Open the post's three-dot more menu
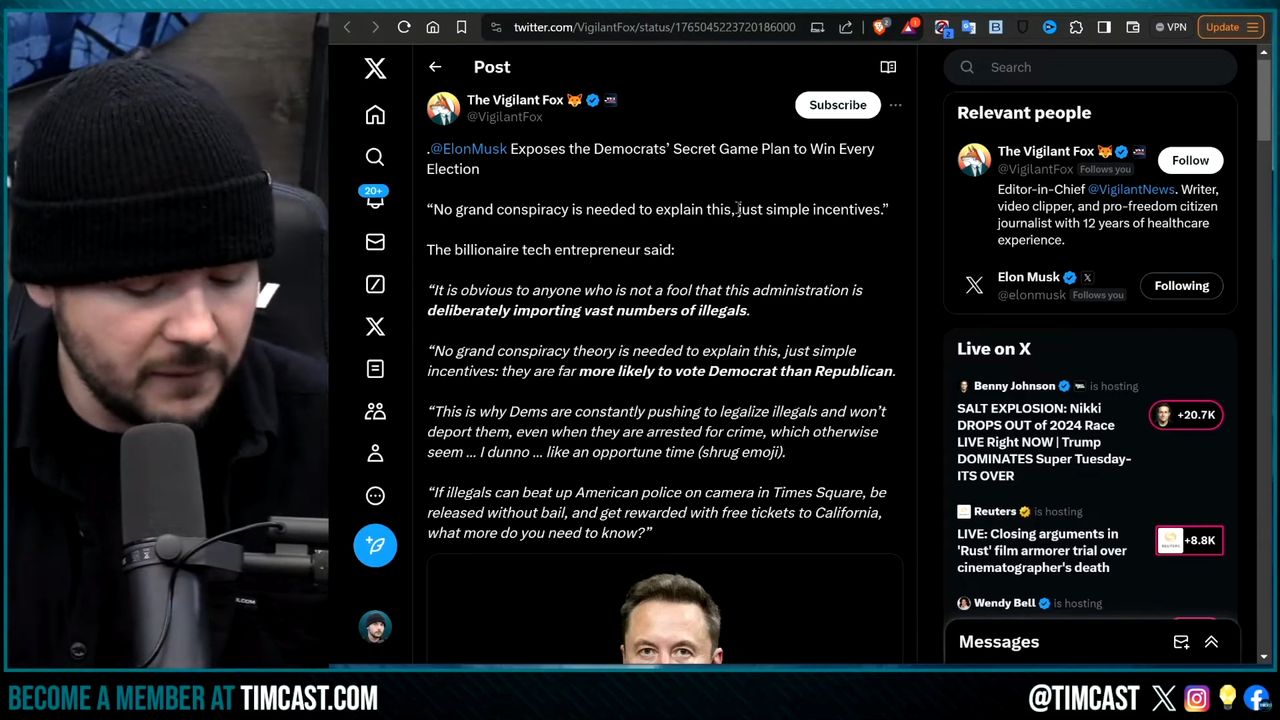Image resolution: width=1280 pixels, height=720 pixels. (895, 105)
